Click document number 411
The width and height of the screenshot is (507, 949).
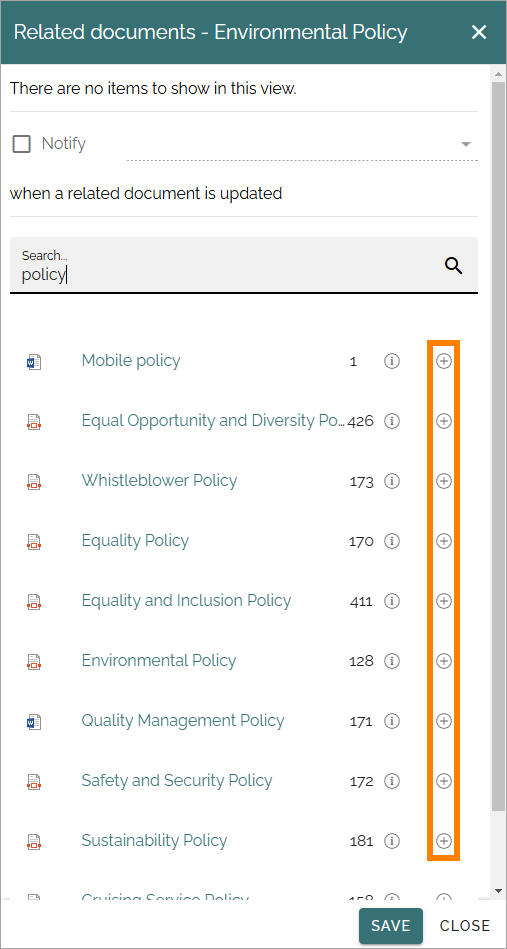pyautogui.click(x=361, y=602)
